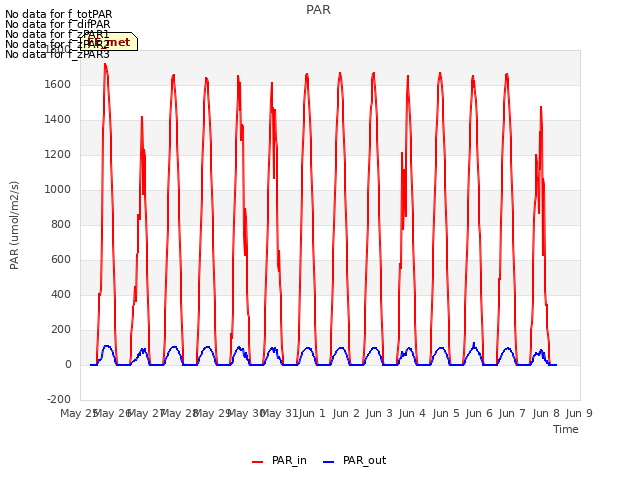Image resolution: width=640 pixels, height=480 pixels.
Task: Click the Jun 1 x-axis tick label
Action: tap(312, 413)
